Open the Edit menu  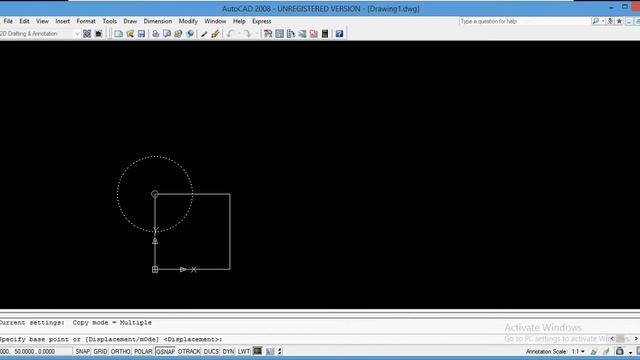(24, 21)
